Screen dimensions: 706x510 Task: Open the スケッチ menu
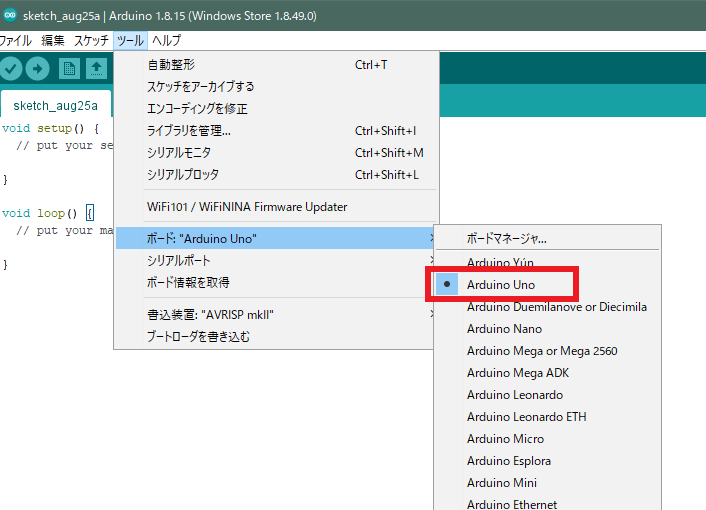[91, 41]
